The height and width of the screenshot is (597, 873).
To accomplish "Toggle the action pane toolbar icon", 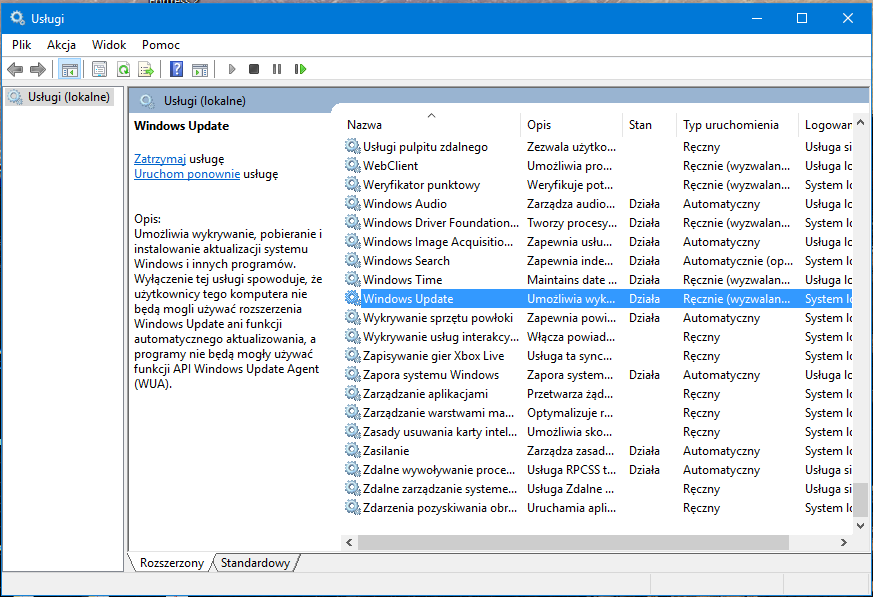I will coord(200,70).
